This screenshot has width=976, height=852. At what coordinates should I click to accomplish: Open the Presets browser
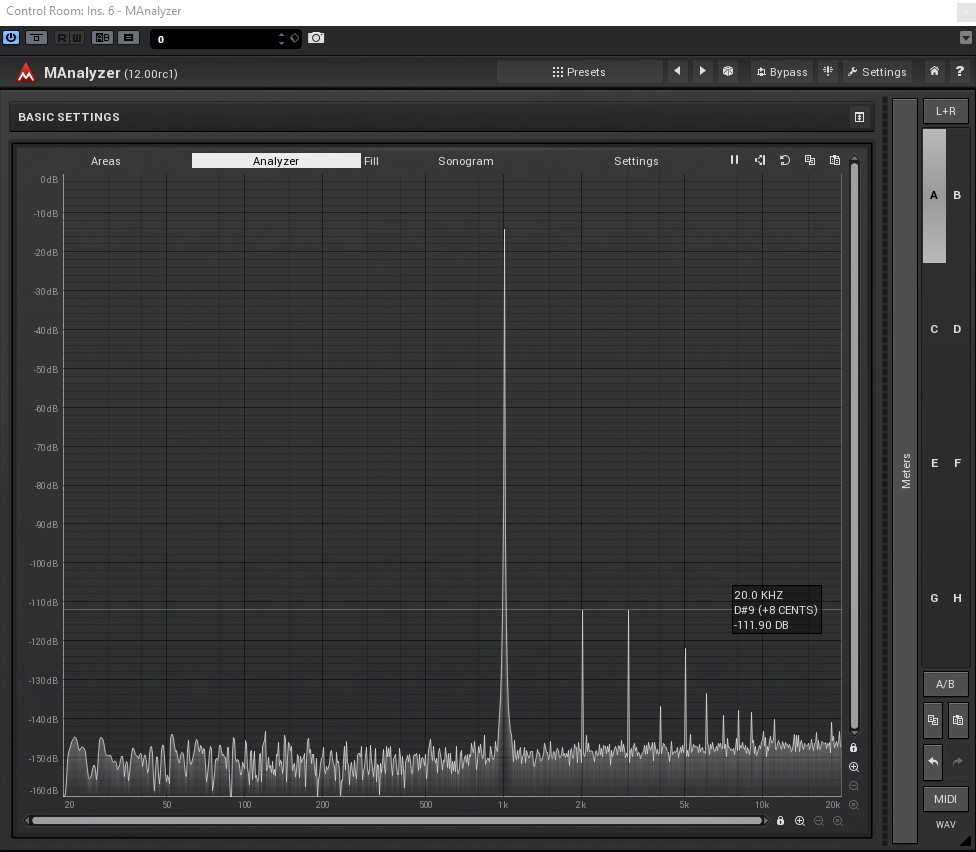click(x=579, y=72)
